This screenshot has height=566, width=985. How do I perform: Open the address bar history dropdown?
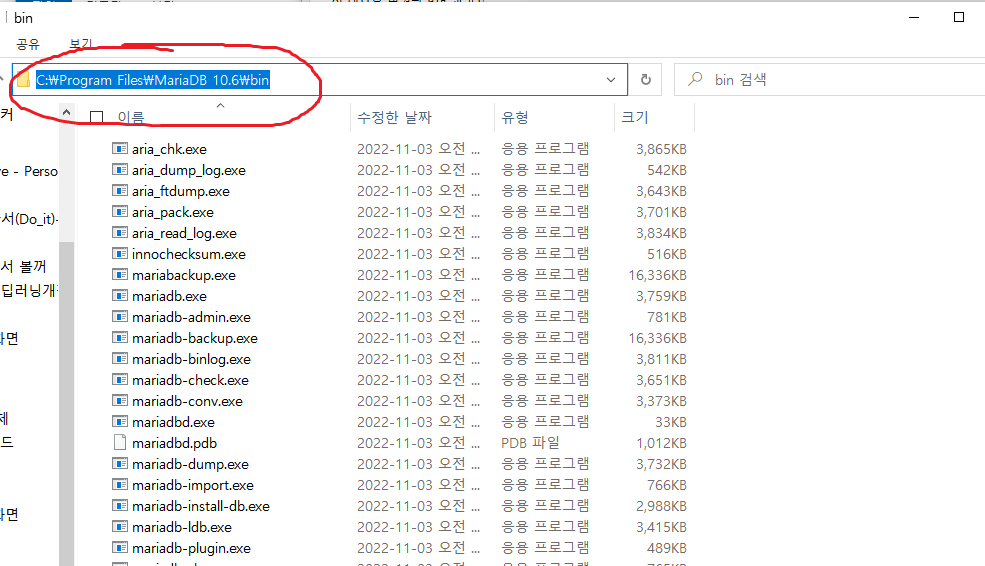[611, 80]
